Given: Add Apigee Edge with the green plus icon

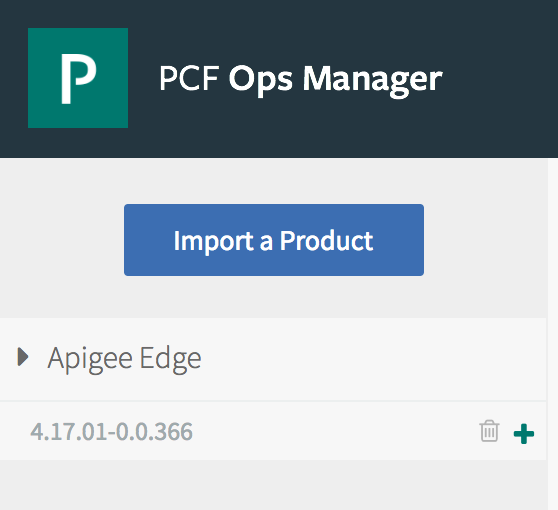Looking at the screenshot, I should tap(524, 433).
